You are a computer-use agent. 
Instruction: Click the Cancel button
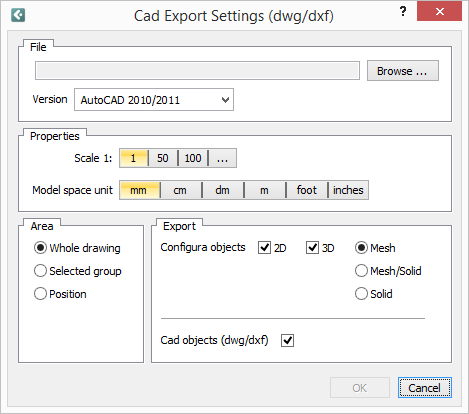tap(425, 388)
